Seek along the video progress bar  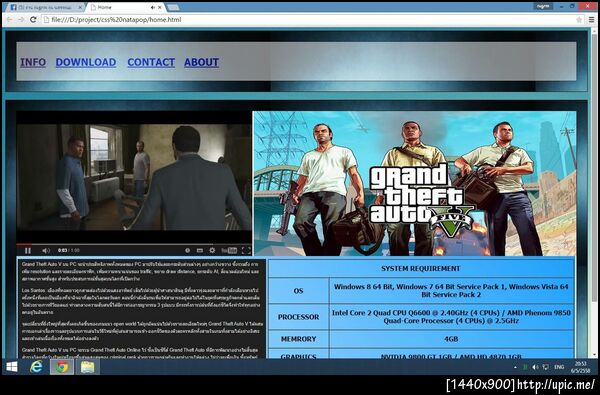point(134,244)
